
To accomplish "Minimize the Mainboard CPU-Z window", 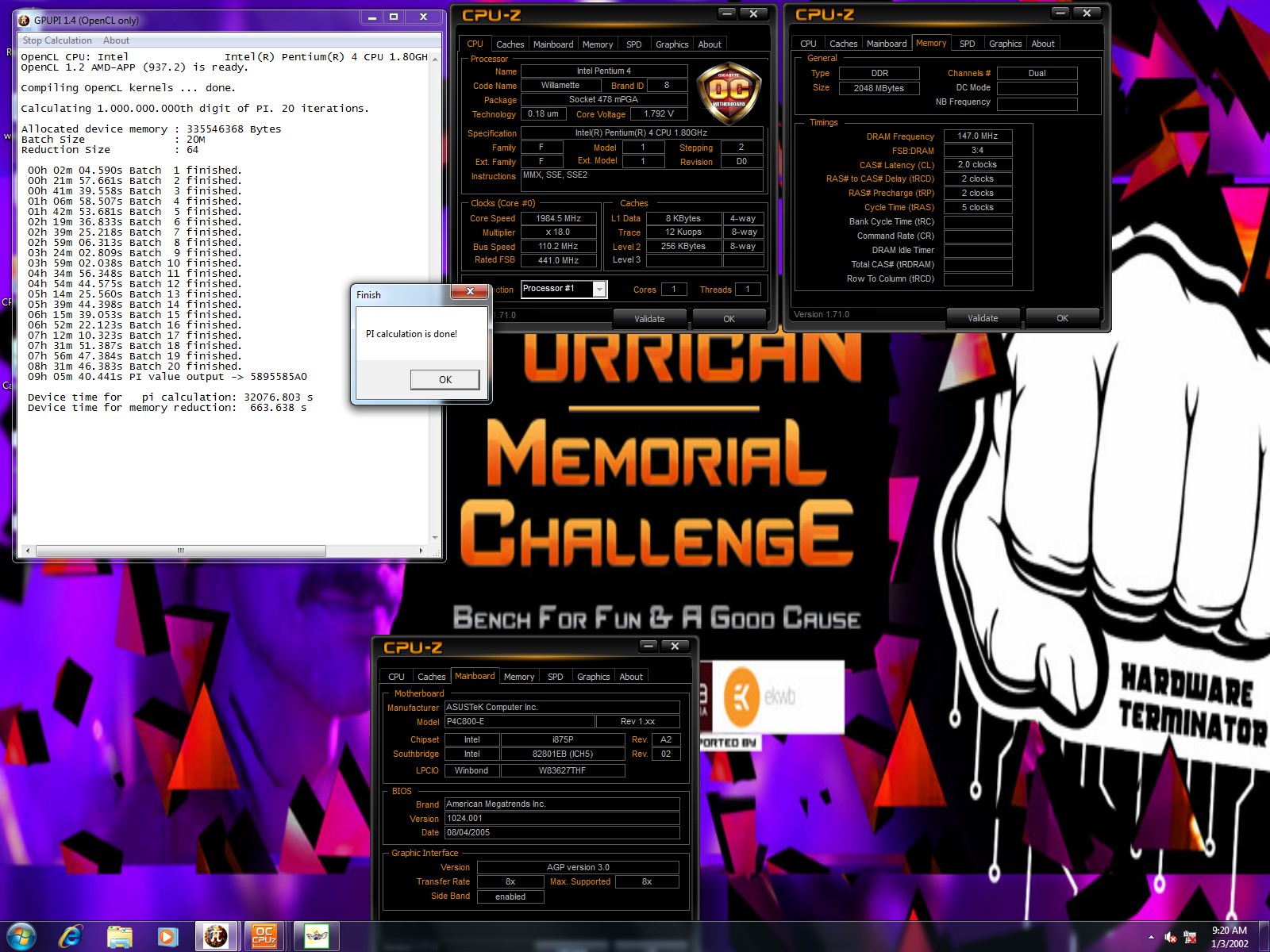I will click(648, 646).
